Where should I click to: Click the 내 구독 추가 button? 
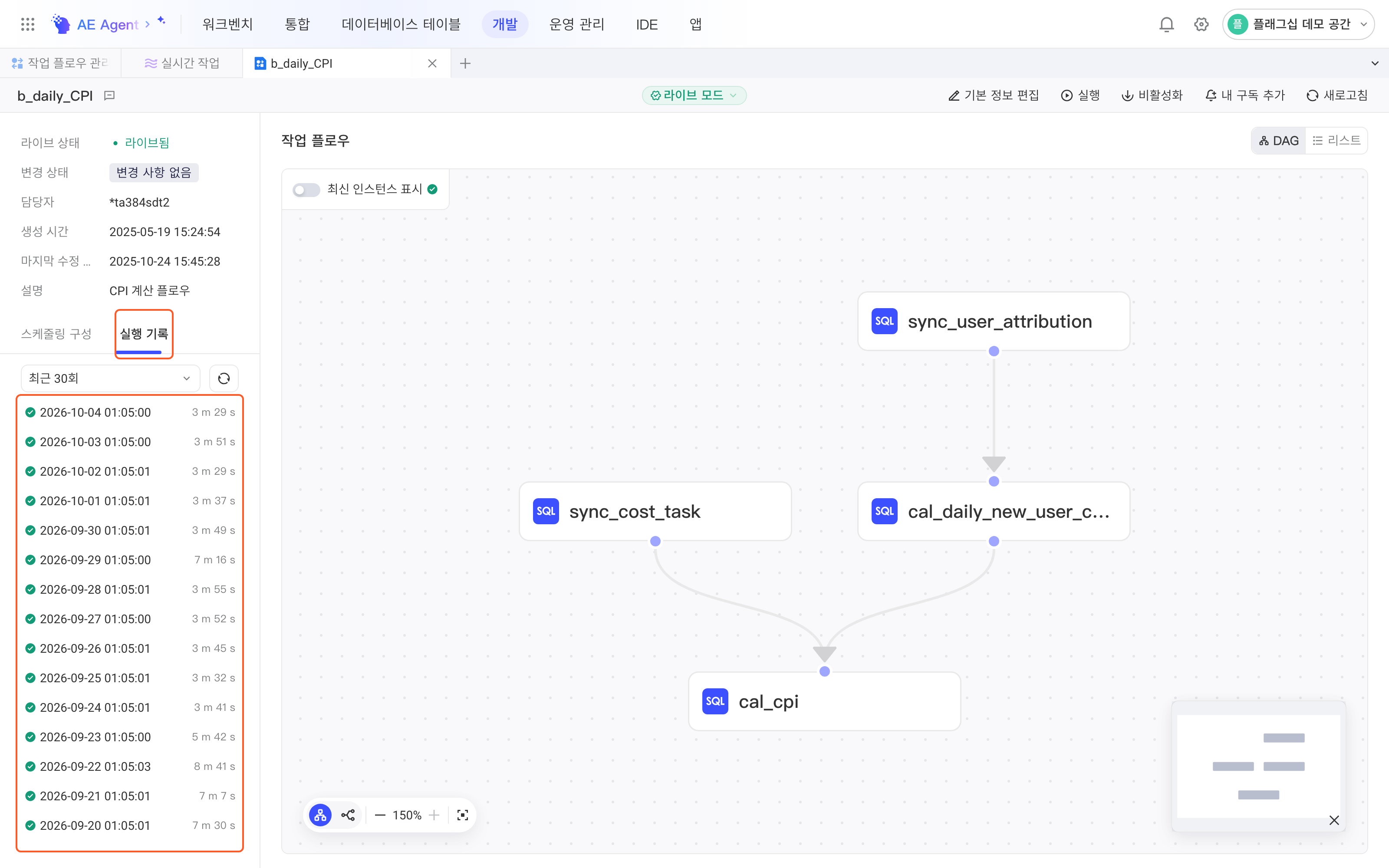[x=1245, y=95]
